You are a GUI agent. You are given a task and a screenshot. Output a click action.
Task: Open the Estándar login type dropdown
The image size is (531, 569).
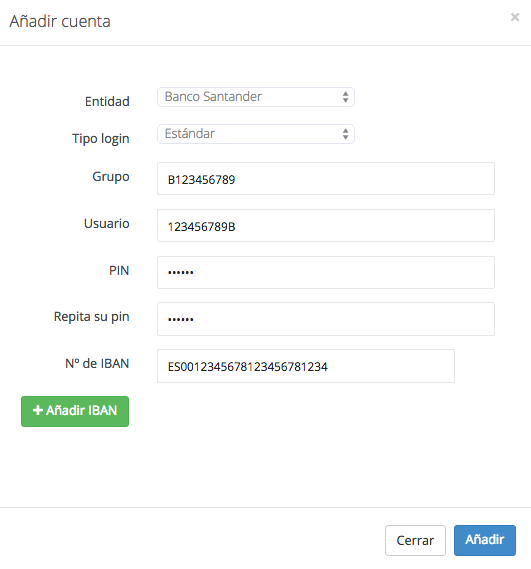256,134
